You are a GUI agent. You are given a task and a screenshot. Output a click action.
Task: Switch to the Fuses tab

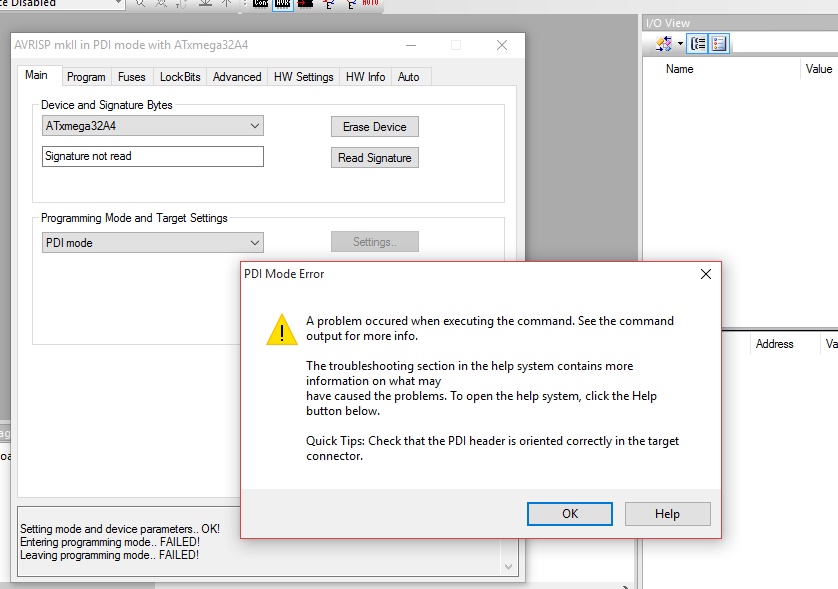[x=131, y=77]
